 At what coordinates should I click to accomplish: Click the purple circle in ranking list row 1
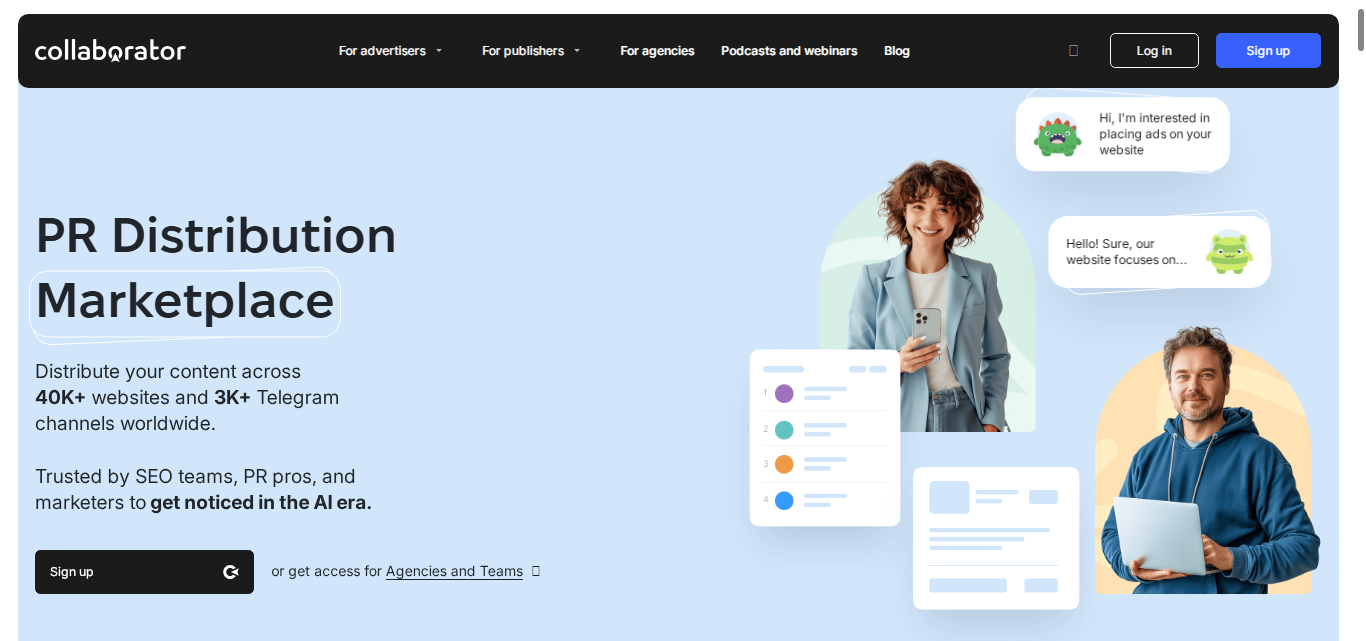784,393
